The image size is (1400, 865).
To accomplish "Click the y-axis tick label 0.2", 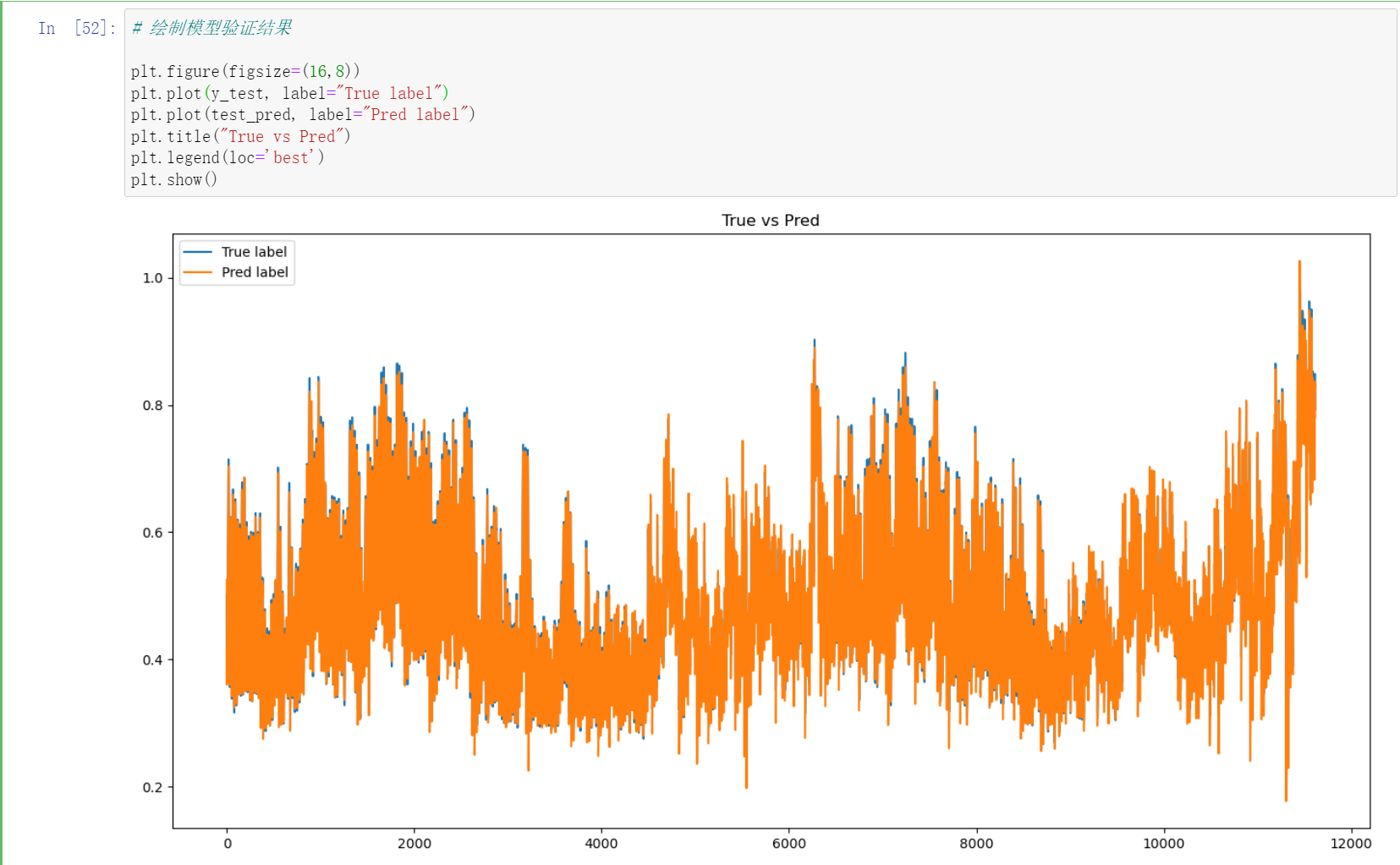I will [152, 787].
